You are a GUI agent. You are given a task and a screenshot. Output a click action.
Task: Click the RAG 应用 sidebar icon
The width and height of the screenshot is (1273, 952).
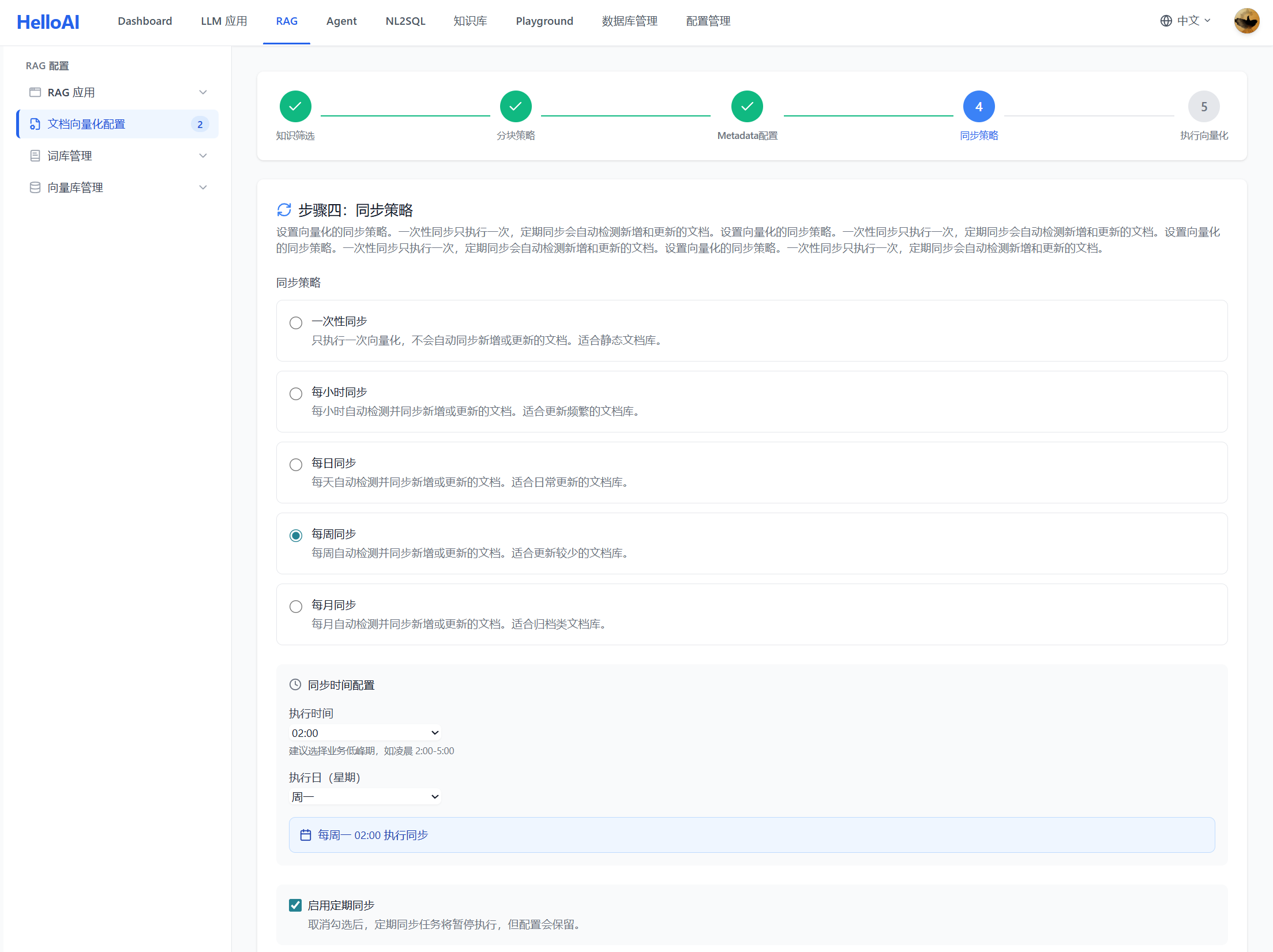(x=35, y=92)
